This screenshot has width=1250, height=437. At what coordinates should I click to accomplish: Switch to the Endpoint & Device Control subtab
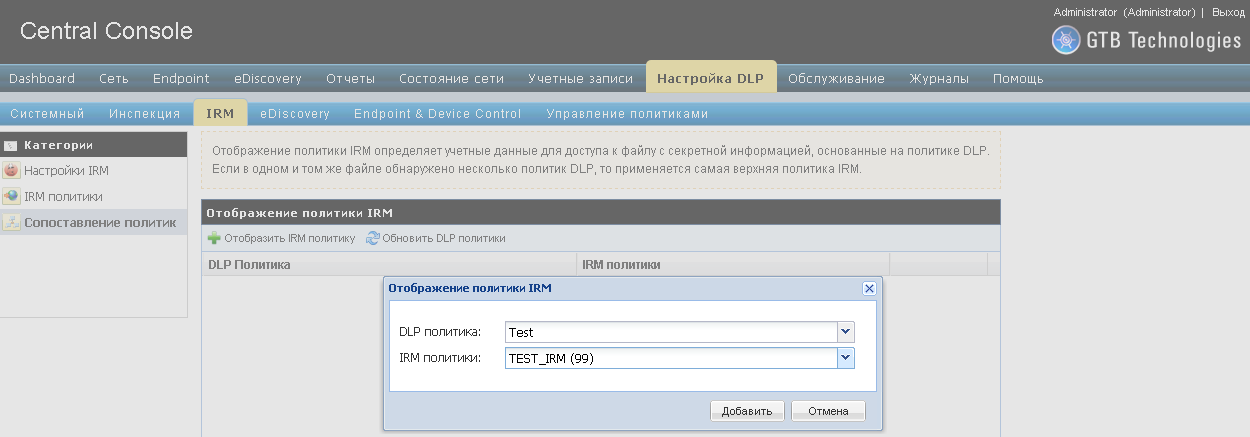point(437,114)
